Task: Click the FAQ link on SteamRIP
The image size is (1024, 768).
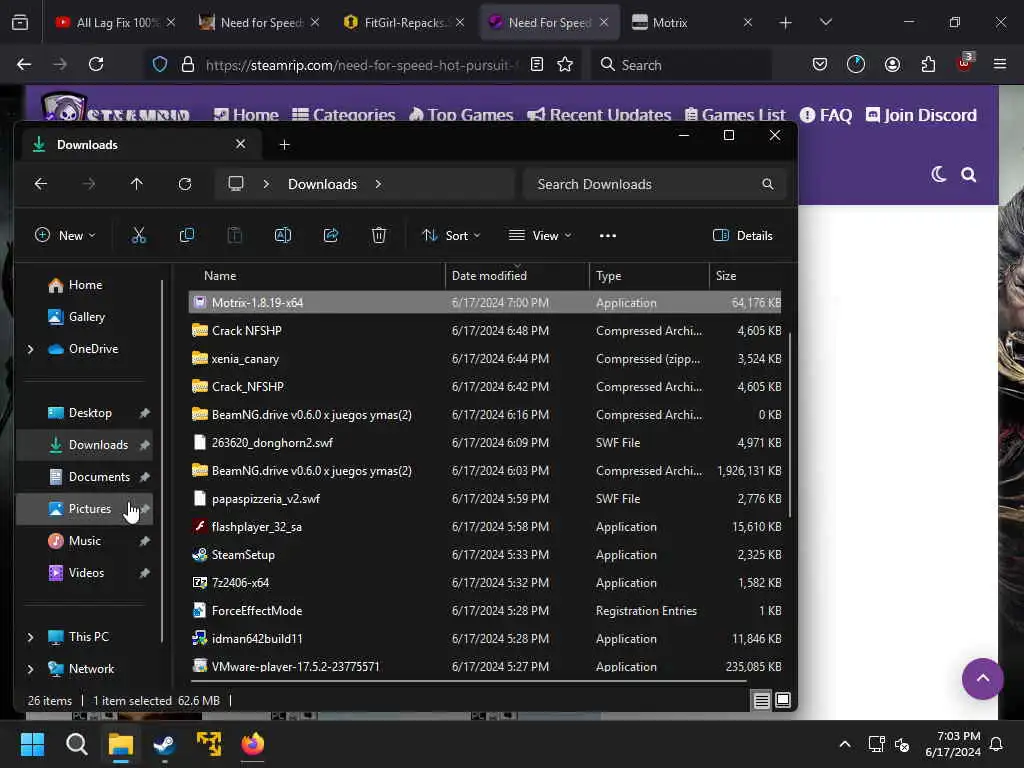Action: coord(826,116)
